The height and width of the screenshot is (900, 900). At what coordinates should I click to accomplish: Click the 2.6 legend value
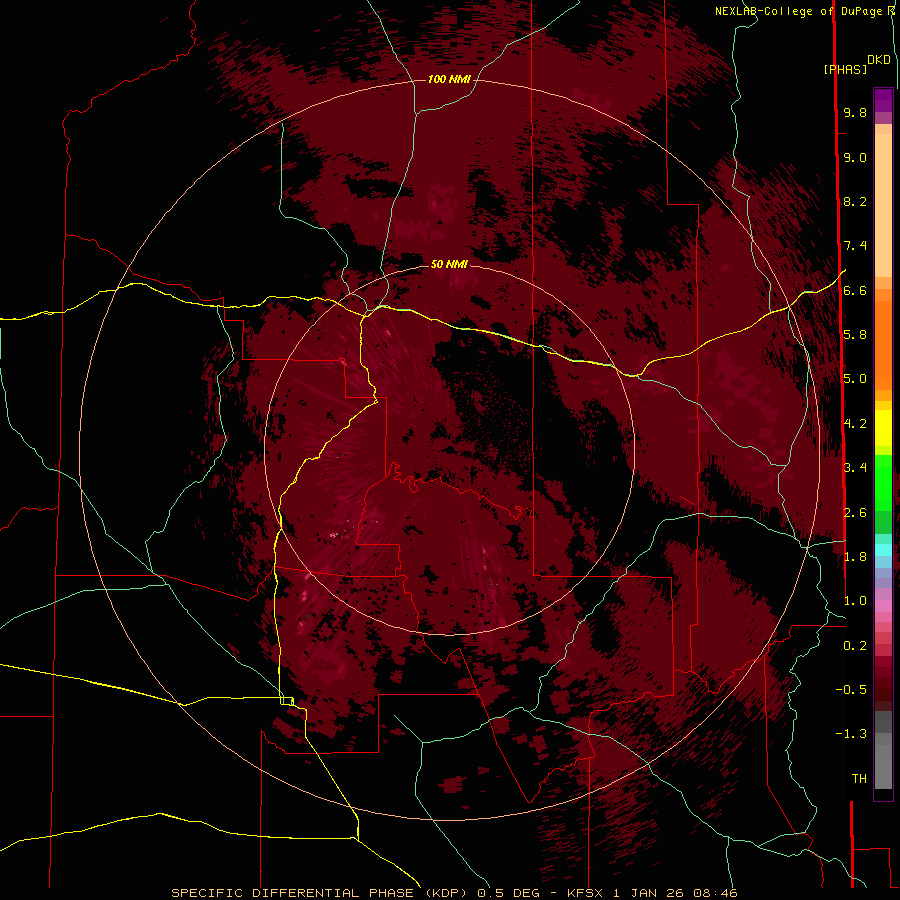click(855, 513)
